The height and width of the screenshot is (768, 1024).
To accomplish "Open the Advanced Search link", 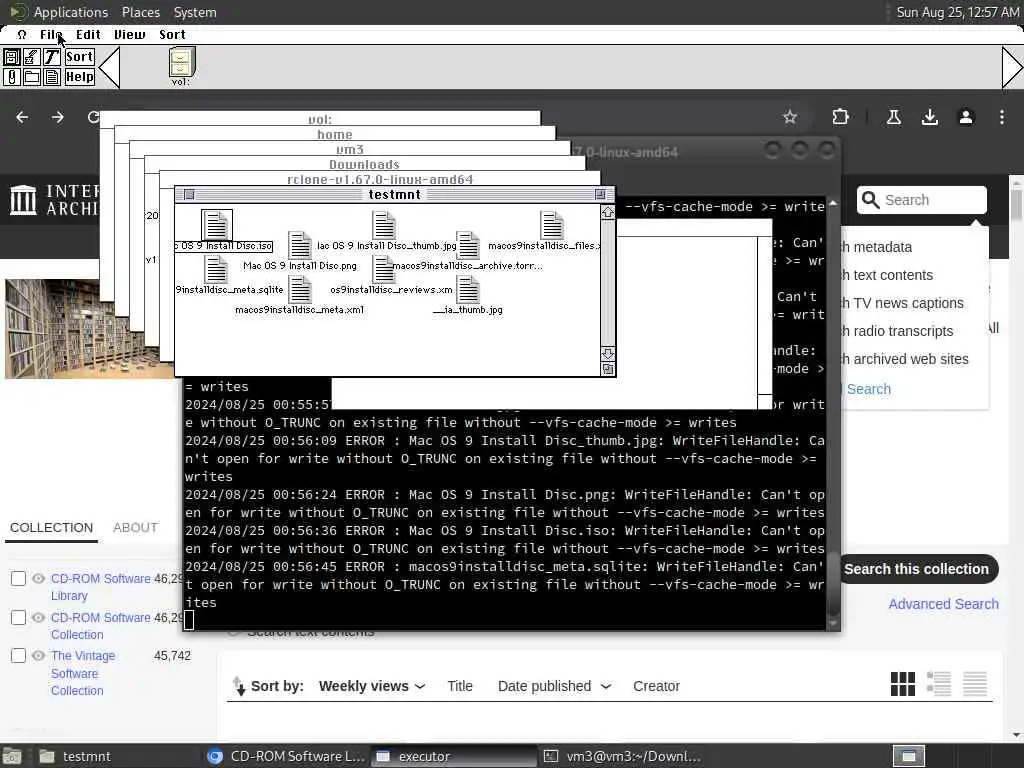I will (944, 604).
